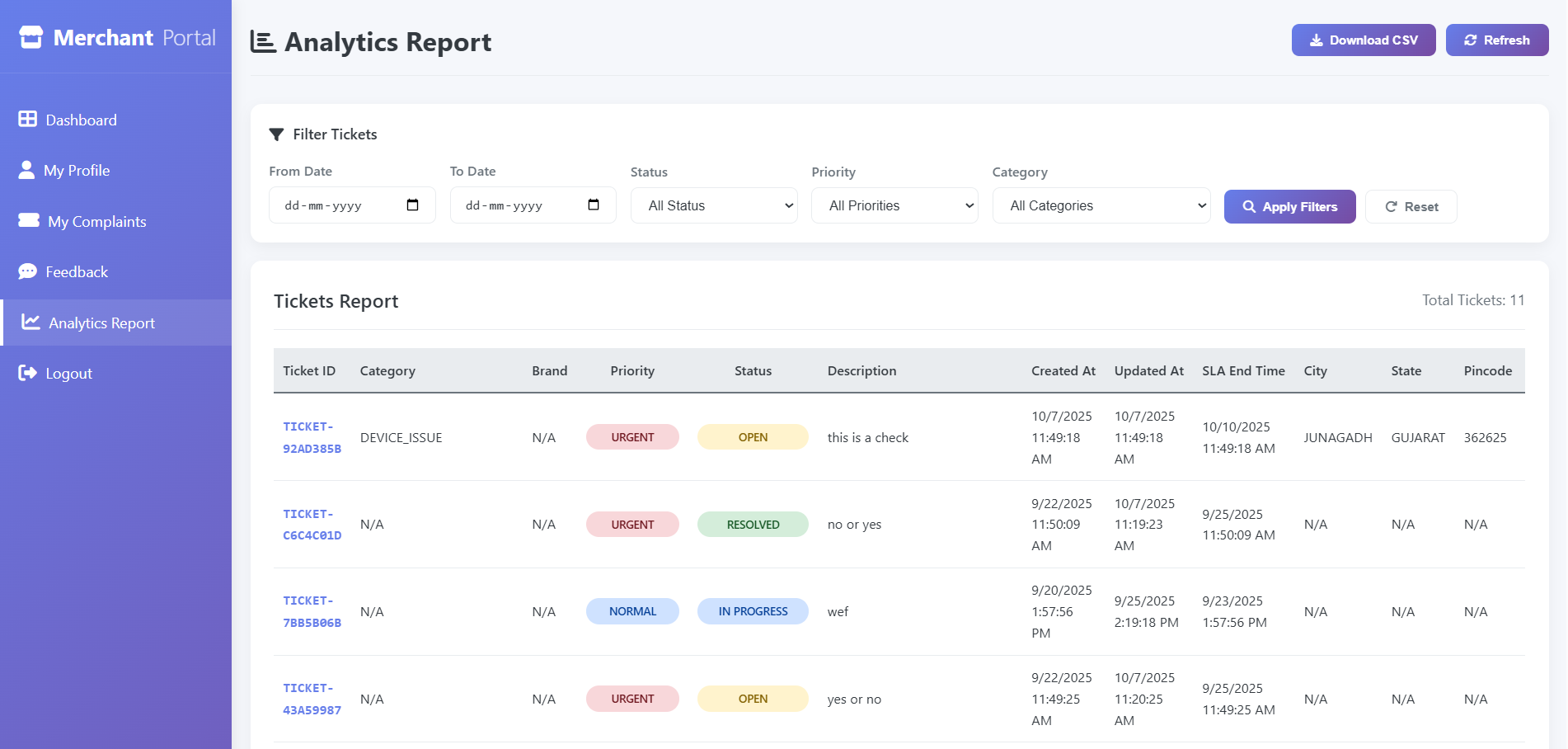Click the magnifier icon inside Apply Filters

tap(1249, 206)
